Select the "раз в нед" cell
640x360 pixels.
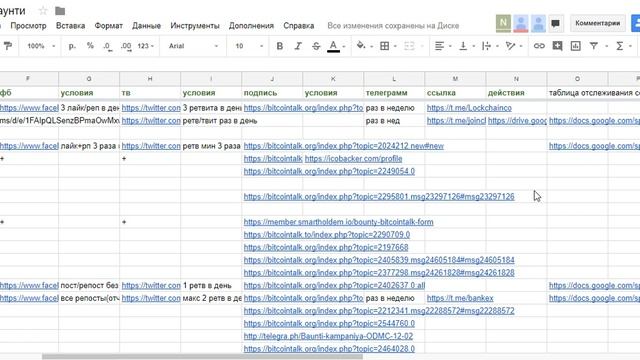pos(394,121)
